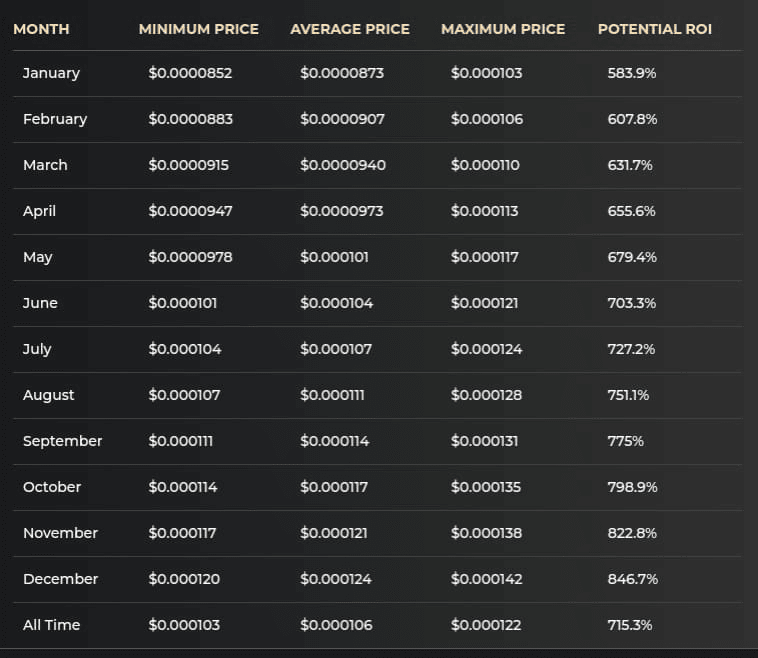This screenshot has width=758, height=658.
Task: Select January's minimum price $0.0000852
Action: [x=190, y=73]
